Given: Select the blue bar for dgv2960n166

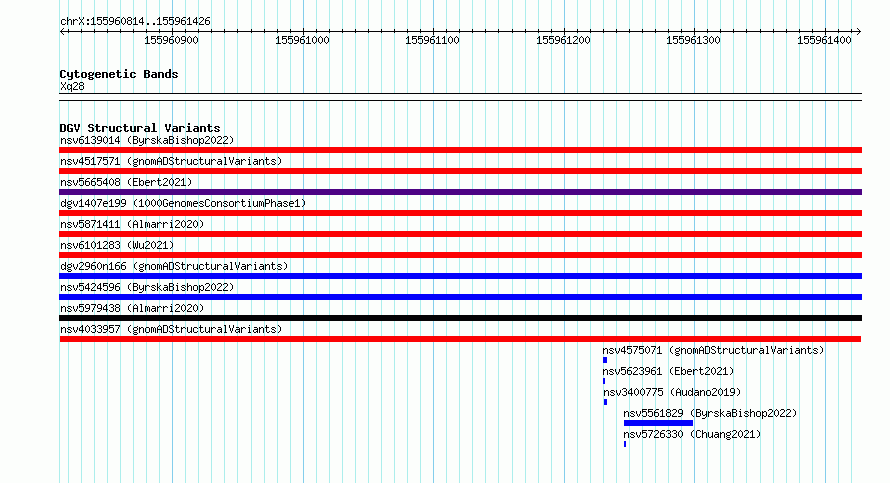Looking at the screenshot, I should pyautogui.click(x=460, y=276).
